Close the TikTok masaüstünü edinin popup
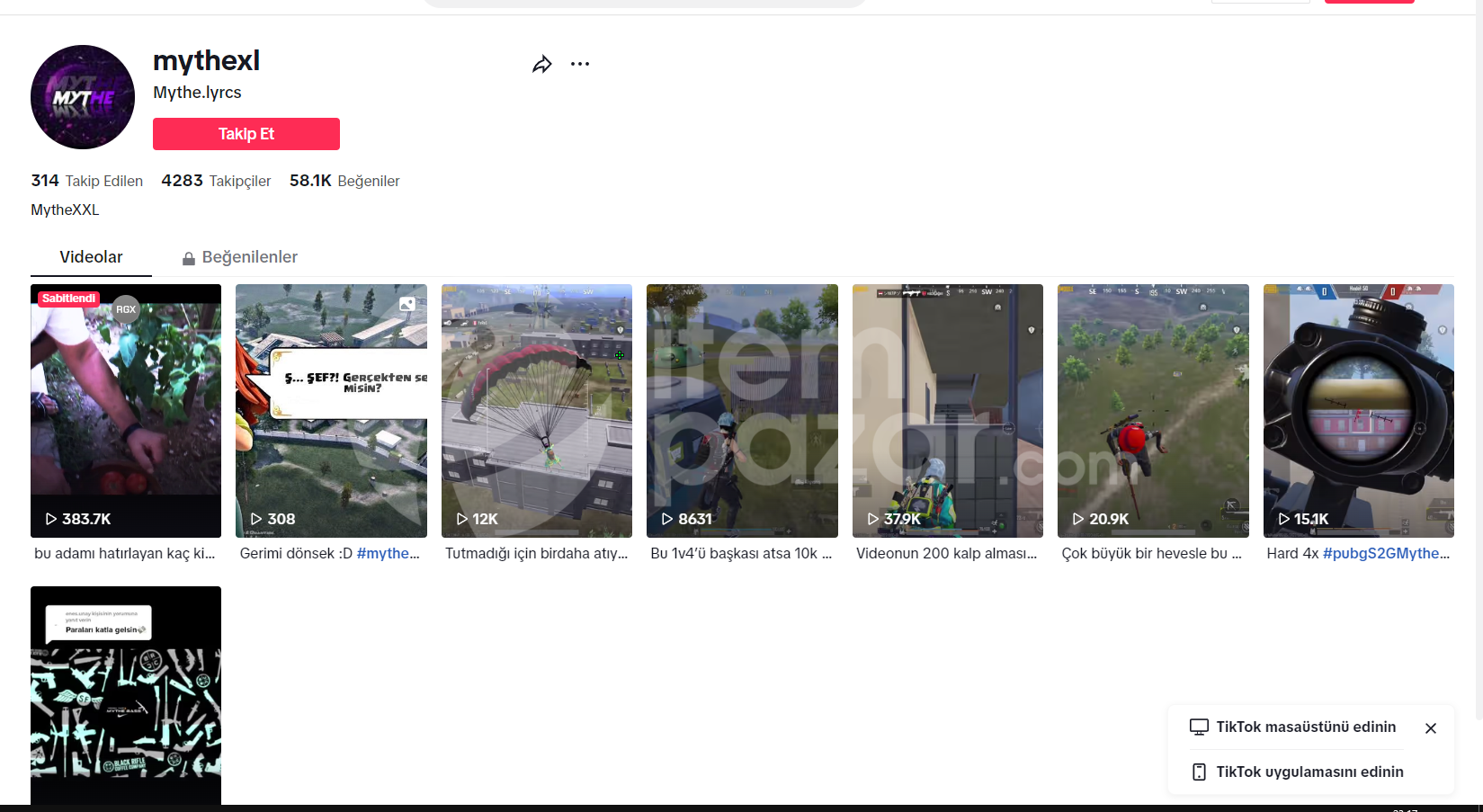This screenshot has width=1483, height=812. click(1431, 728)
